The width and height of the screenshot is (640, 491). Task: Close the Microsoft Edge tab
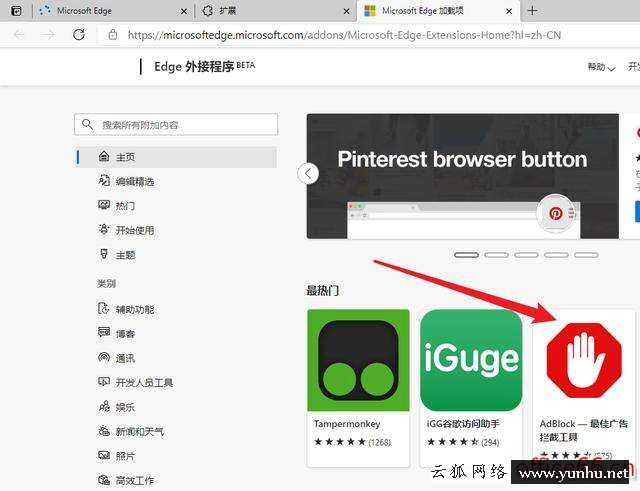click(x=184, y=11)
